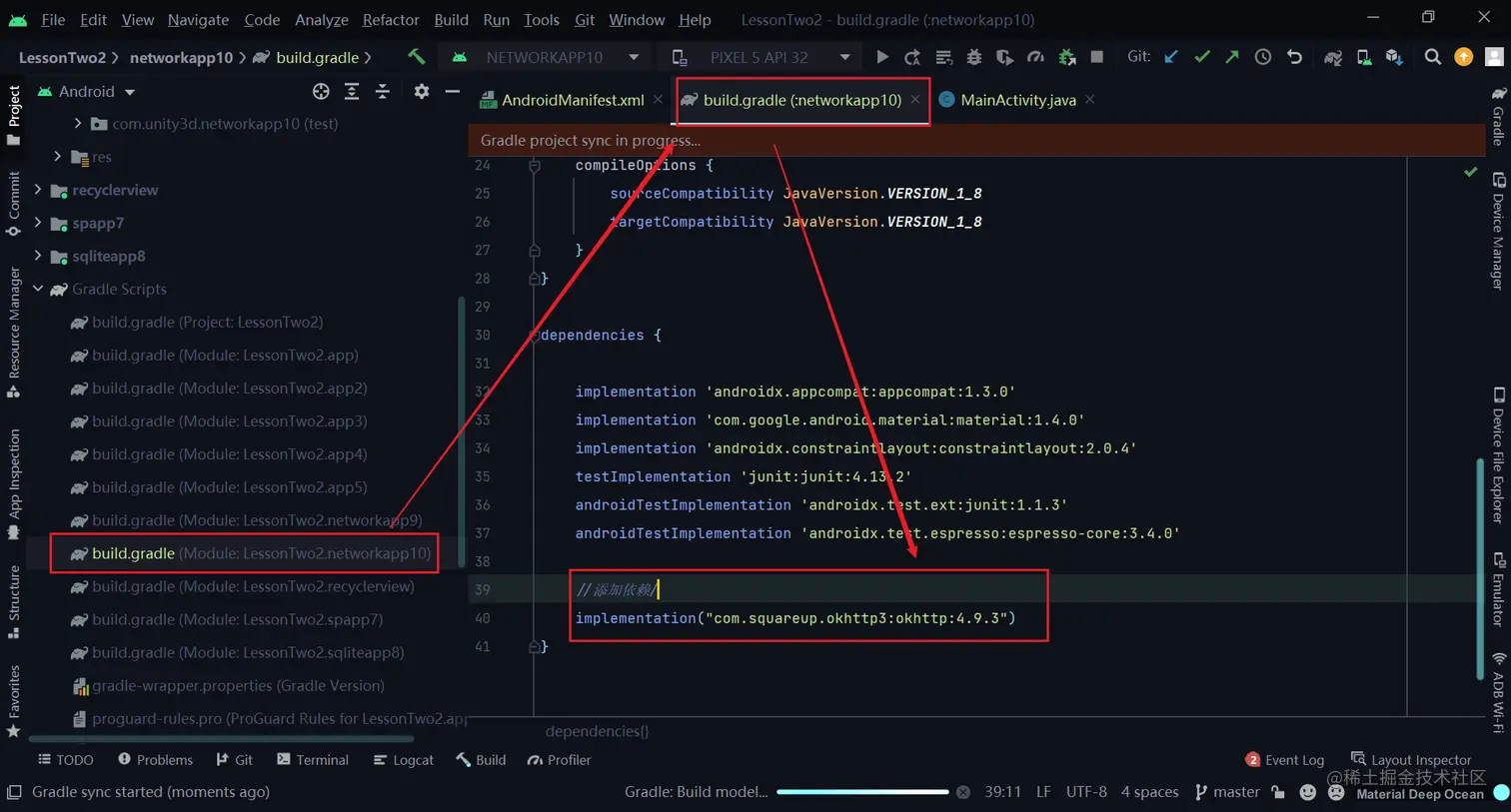Switch to AndroidManifest.xml tab

[x=571, y=100]
